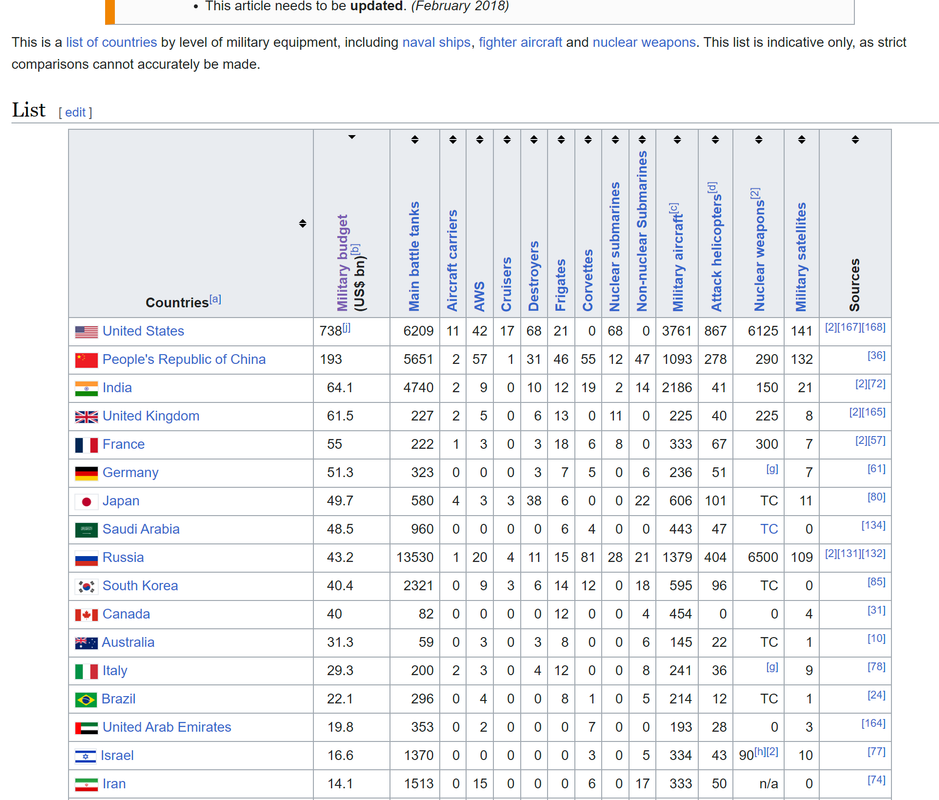This screenshot has width=939, height=800.
Task: Open the Military satellites header link
Action: (x=801, y=257)
